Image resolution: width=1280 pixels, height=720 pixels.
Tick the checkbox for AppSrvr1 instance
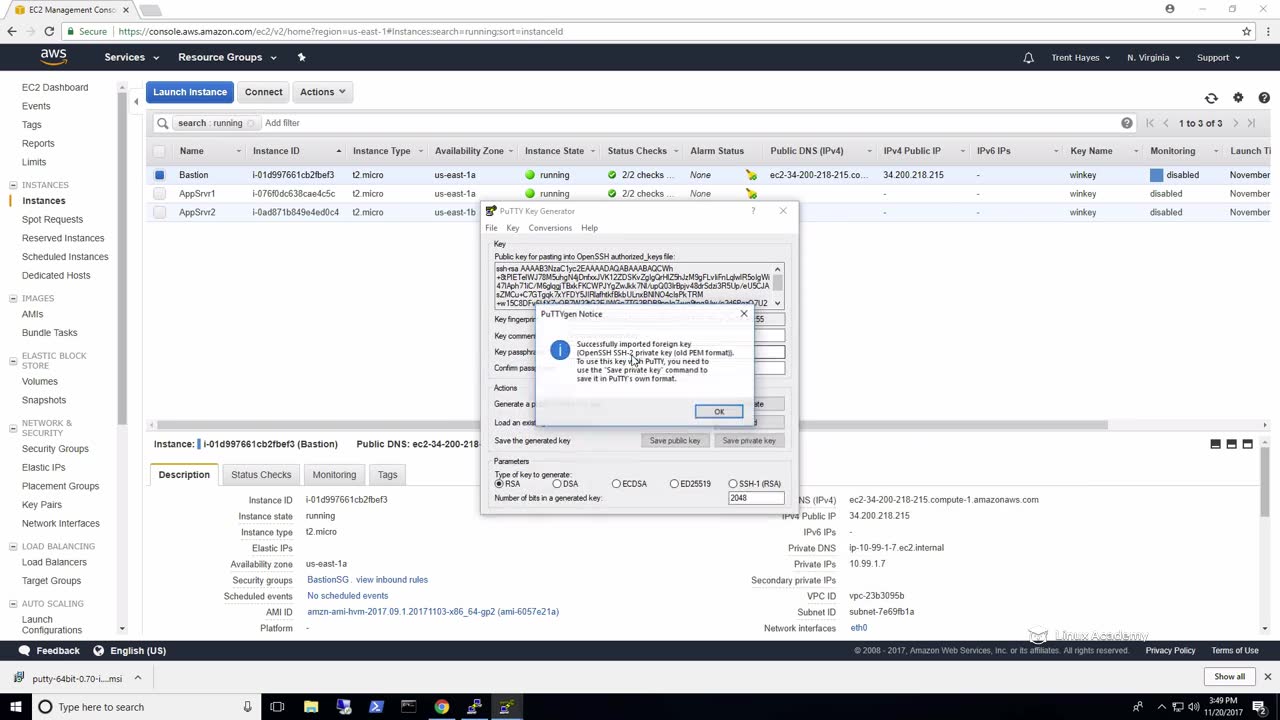coord(159,194)
